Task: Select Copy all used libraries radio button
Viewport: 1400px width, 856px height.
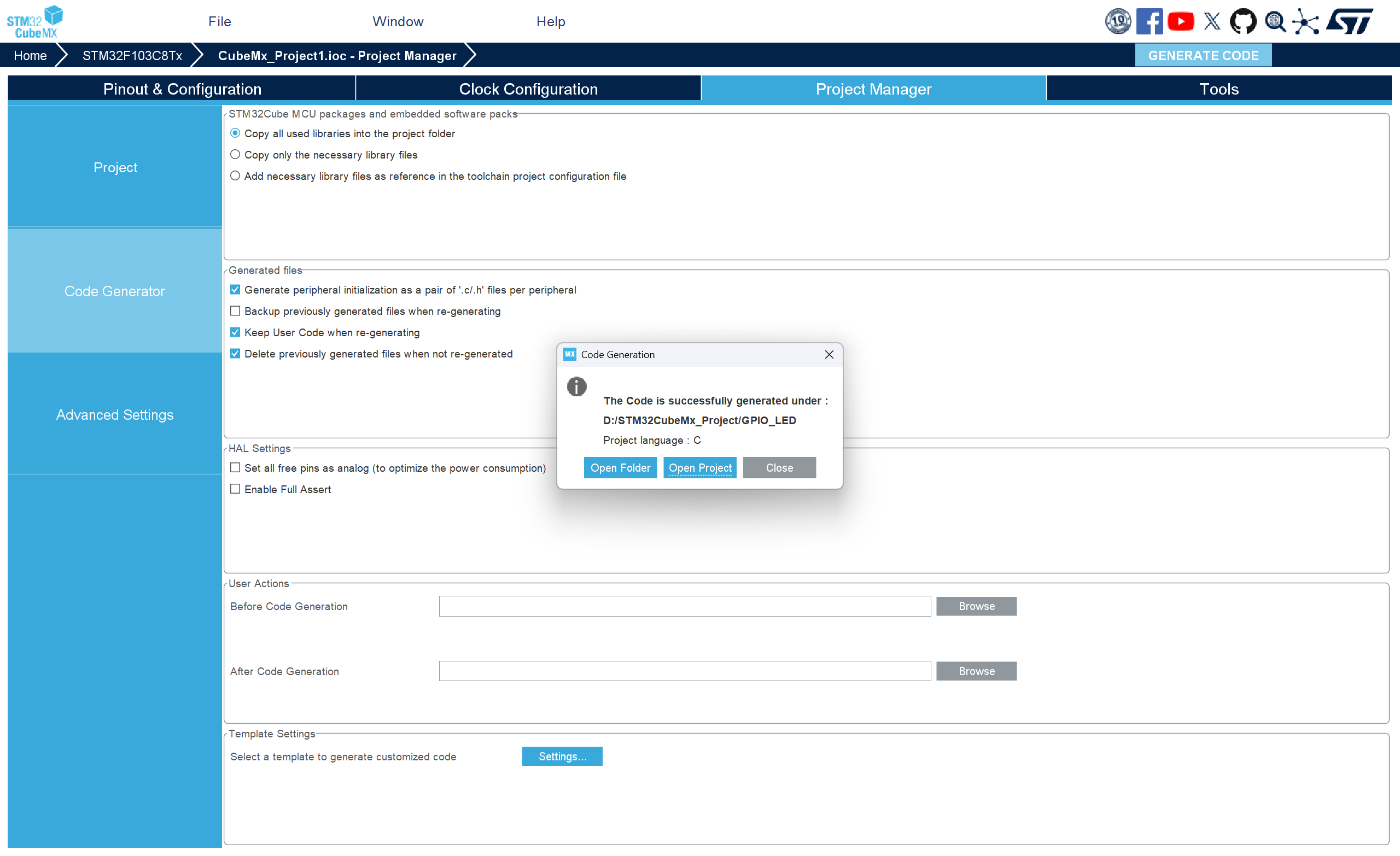Action: [235, 133]
